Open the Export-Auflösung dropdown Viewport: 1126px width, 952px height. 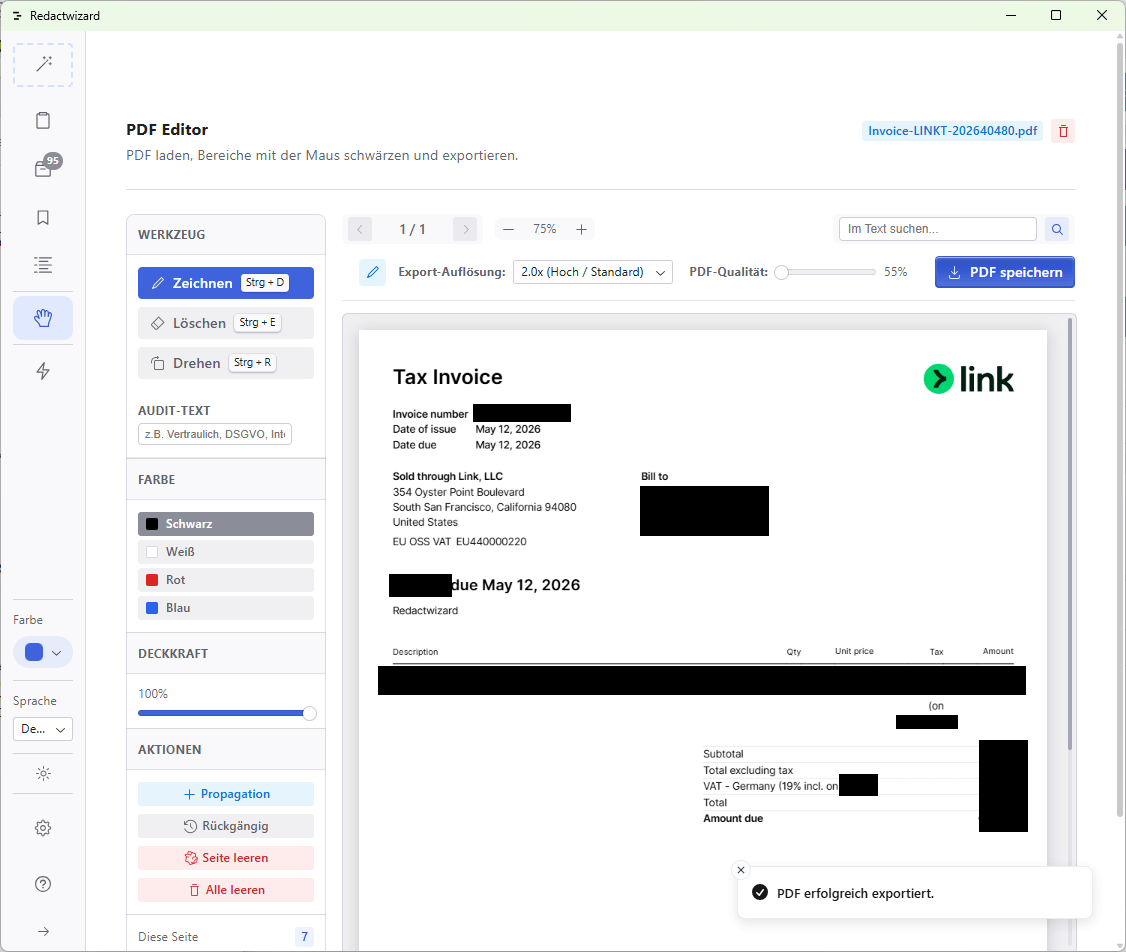[592, 272]
